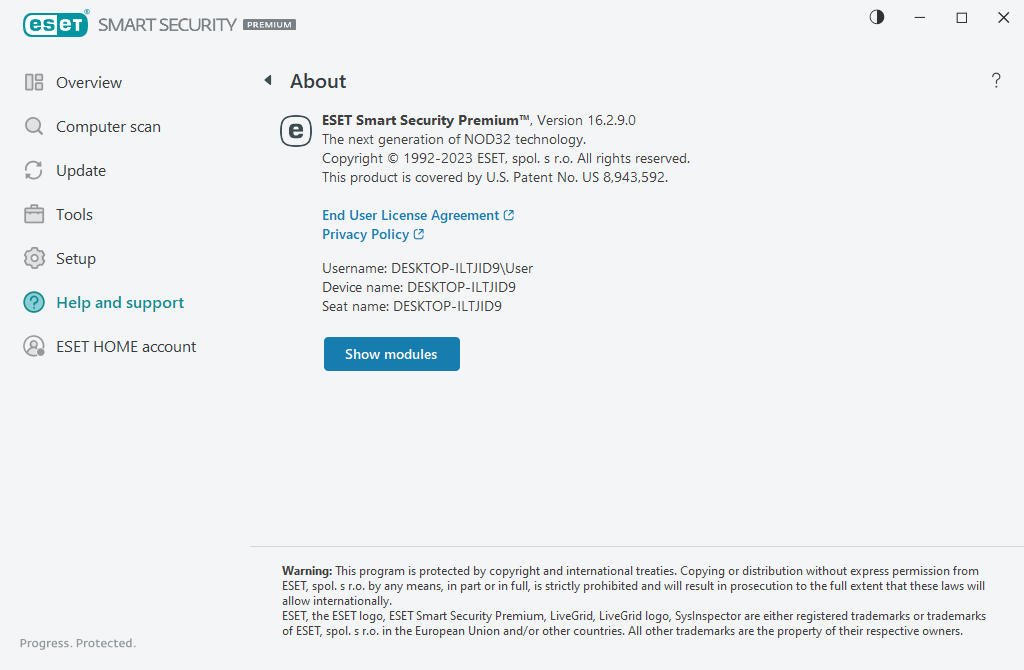
Task: Go to the Update section
Action: click(x=81, y=171)
